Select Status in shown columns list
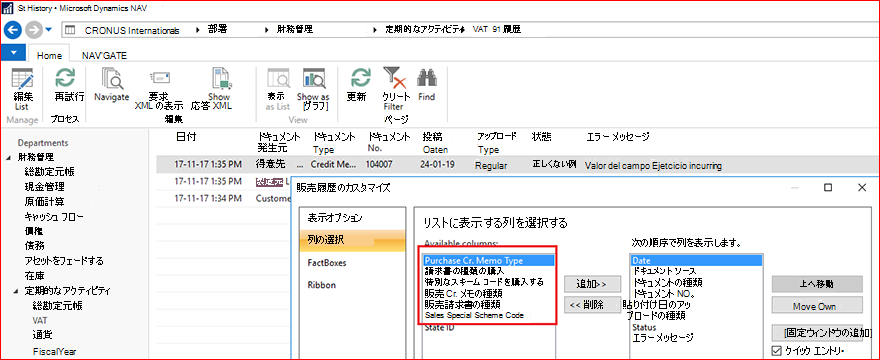 644,327
